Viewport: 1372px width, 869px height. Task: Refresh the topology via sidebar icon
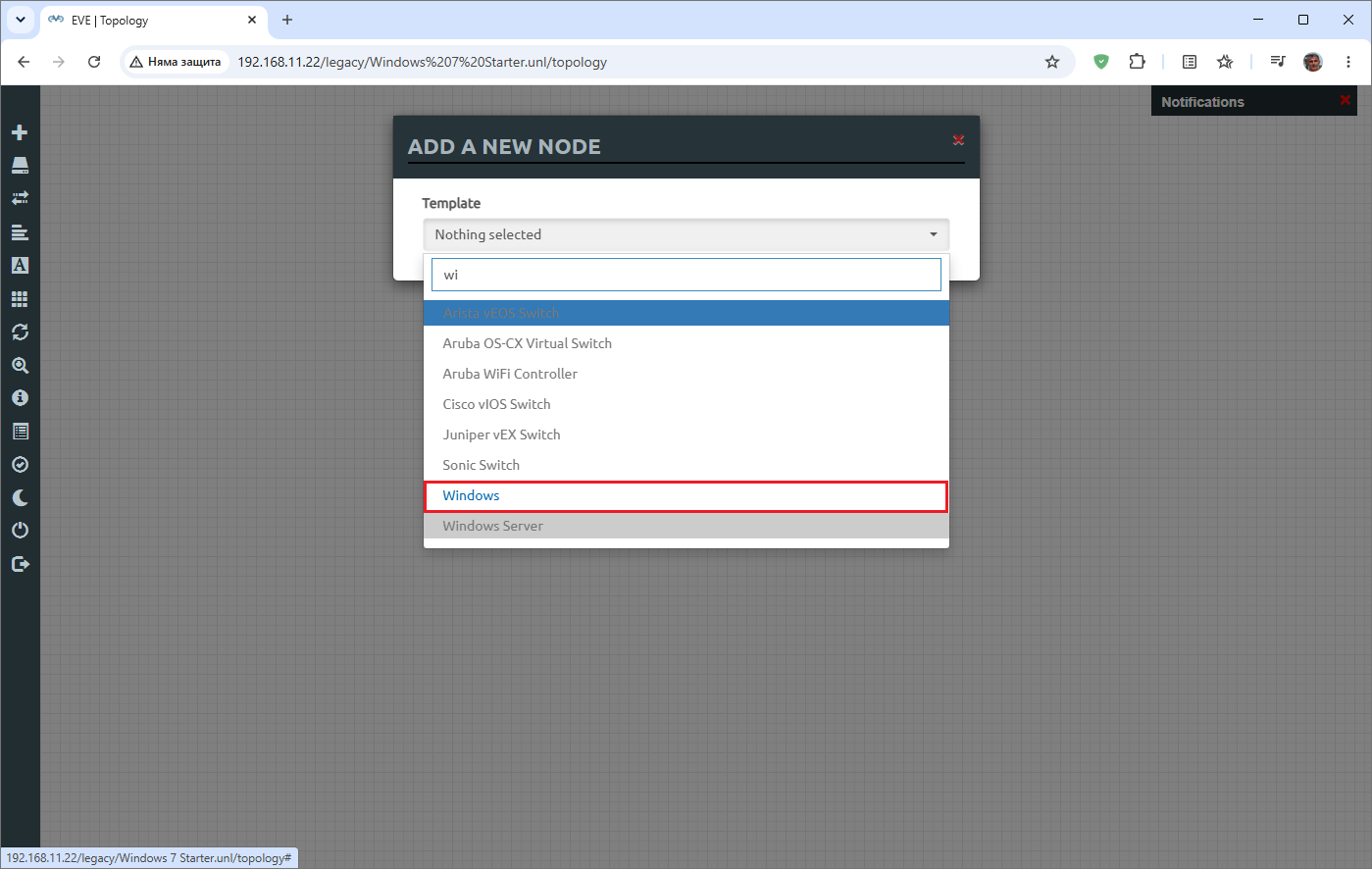pos(20,332)
